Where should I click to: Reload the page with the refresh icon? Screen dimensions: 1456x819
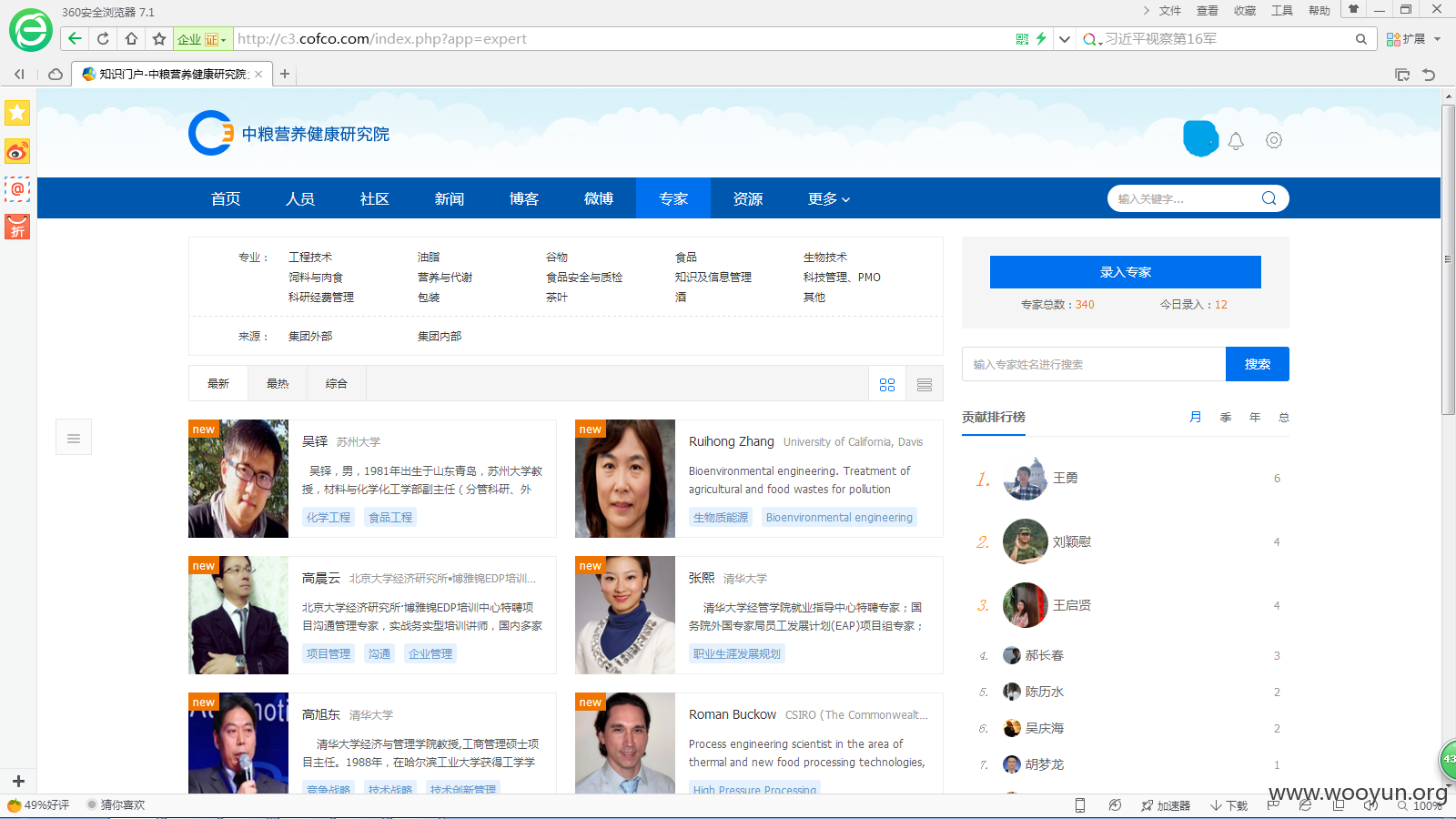[x=103, y=38]
